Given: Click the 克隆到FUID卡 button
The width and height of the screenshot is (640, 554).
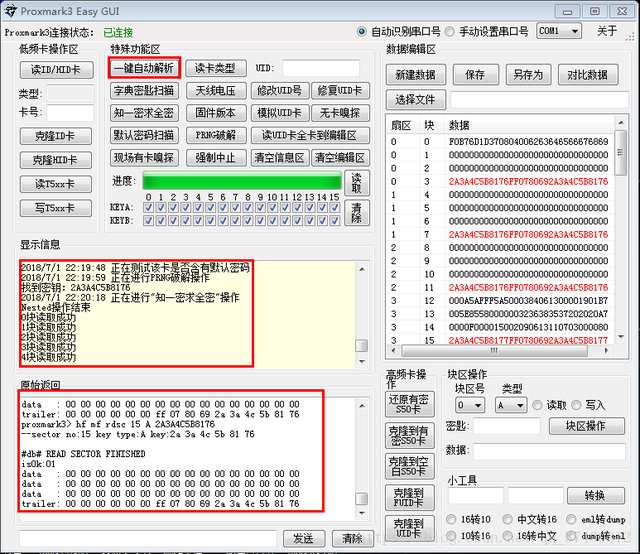Looking at the screenshot, I should pyautogui.click(x=409, y=497).
